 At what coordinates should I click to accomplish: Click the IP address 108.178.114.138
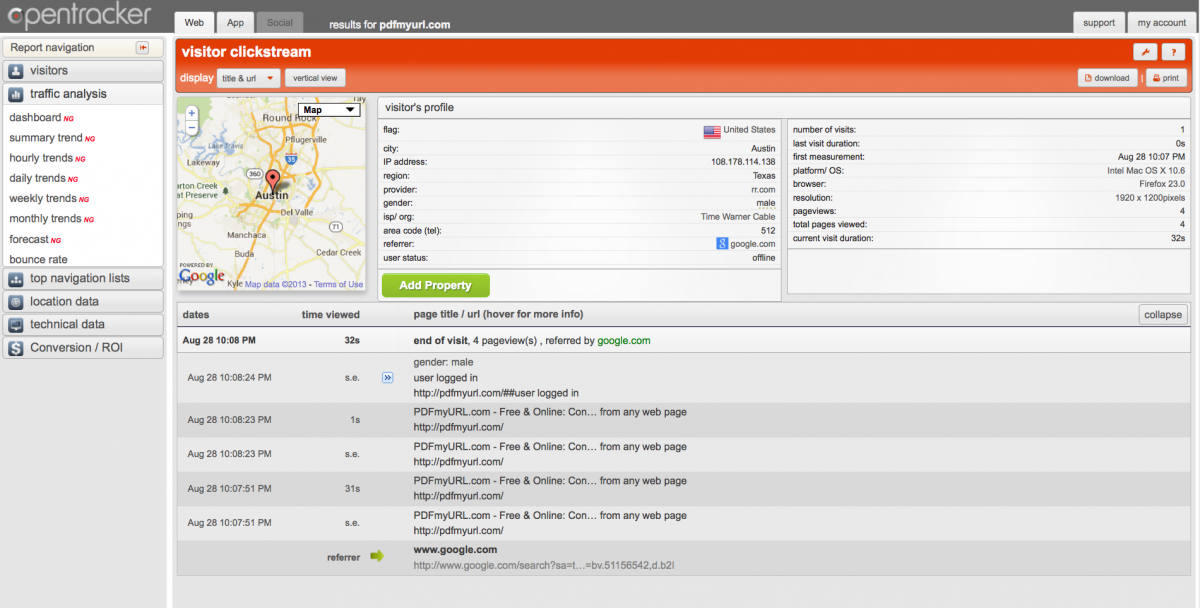pyautogui.click(x=743, y=161)
